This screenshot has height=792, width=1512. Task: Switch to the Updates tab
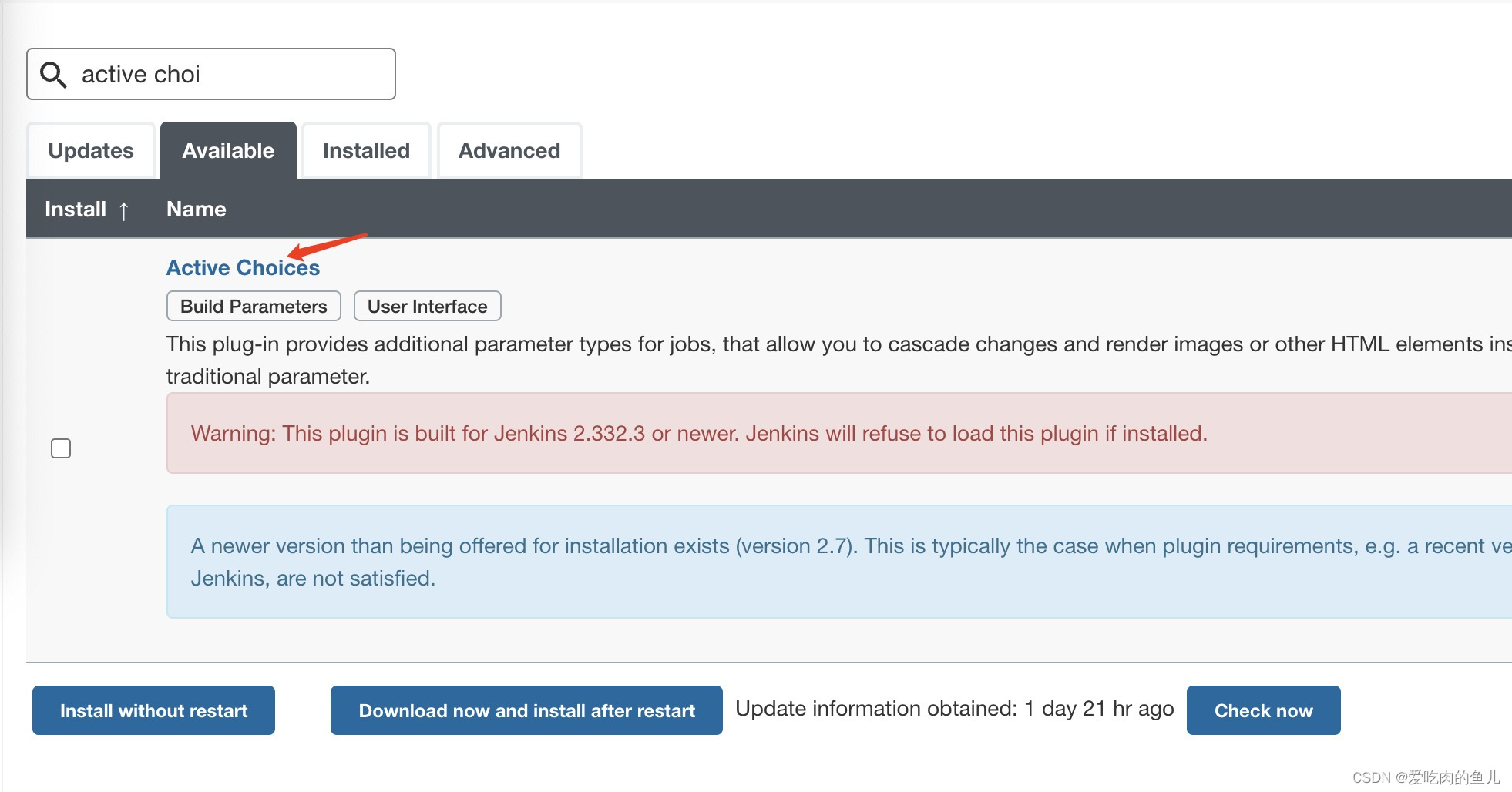90,150
